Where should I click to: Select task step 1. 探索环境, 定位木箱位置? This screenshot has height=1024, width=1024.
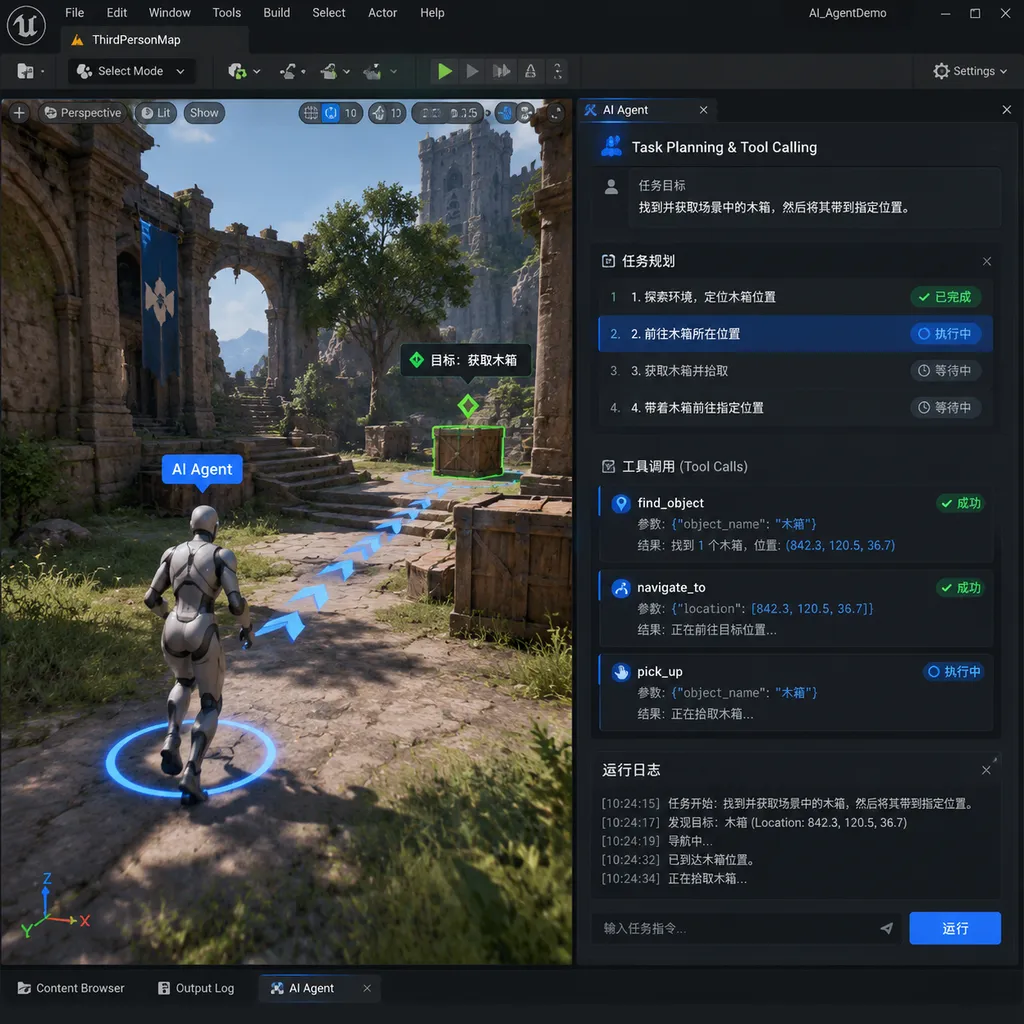(795, 297)
